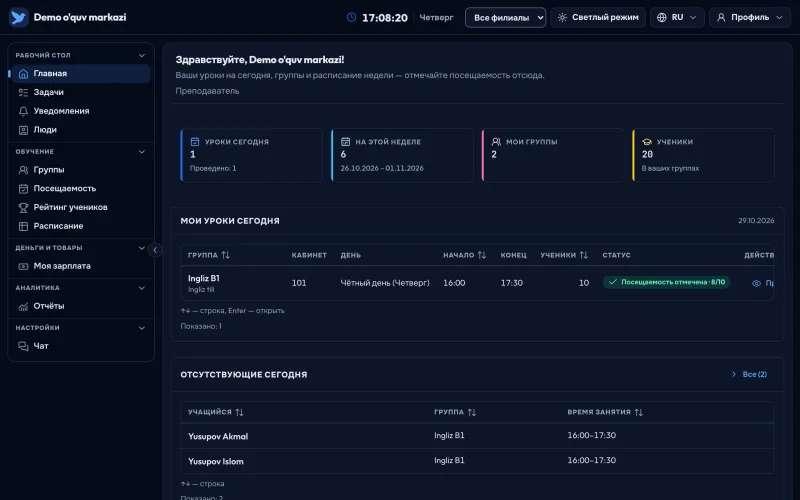Click the Четверг weekday label

coord(436,17)
